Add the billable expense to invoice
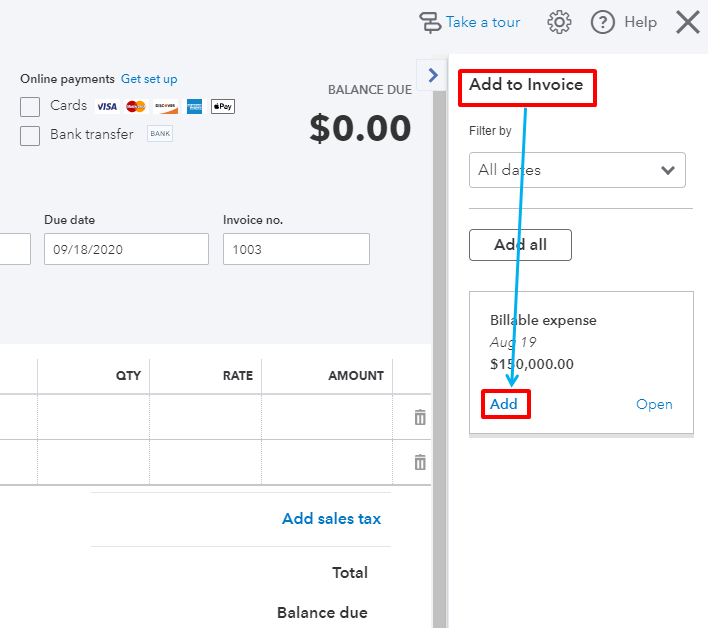The image size is (708, 628). 504,404
